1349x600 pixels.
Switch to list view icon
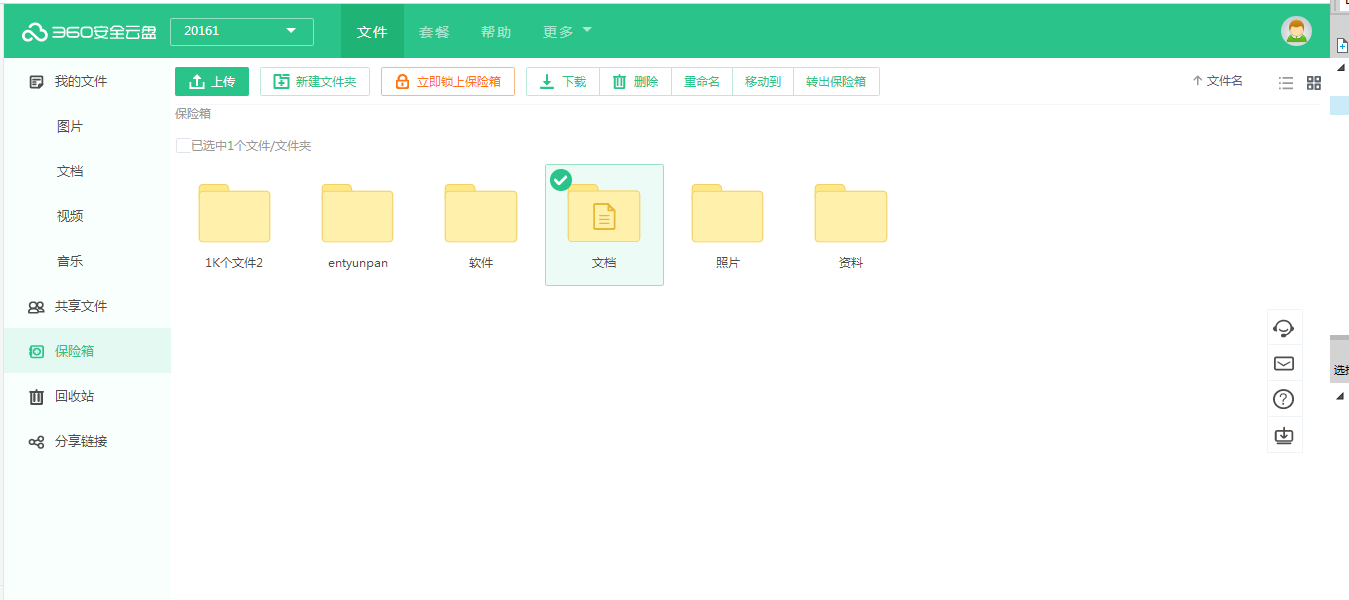point(1286,83)
